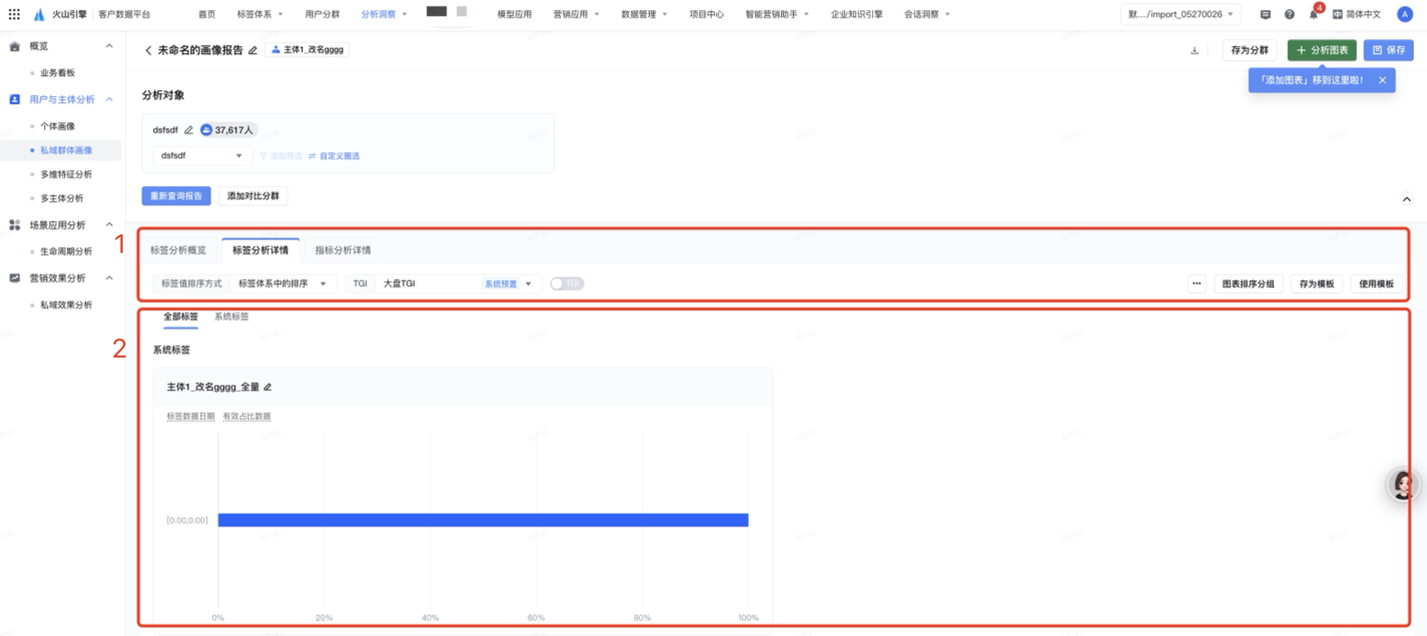Open 模型应用 in top navigation
1427x636 pixels.
[514, 14]
